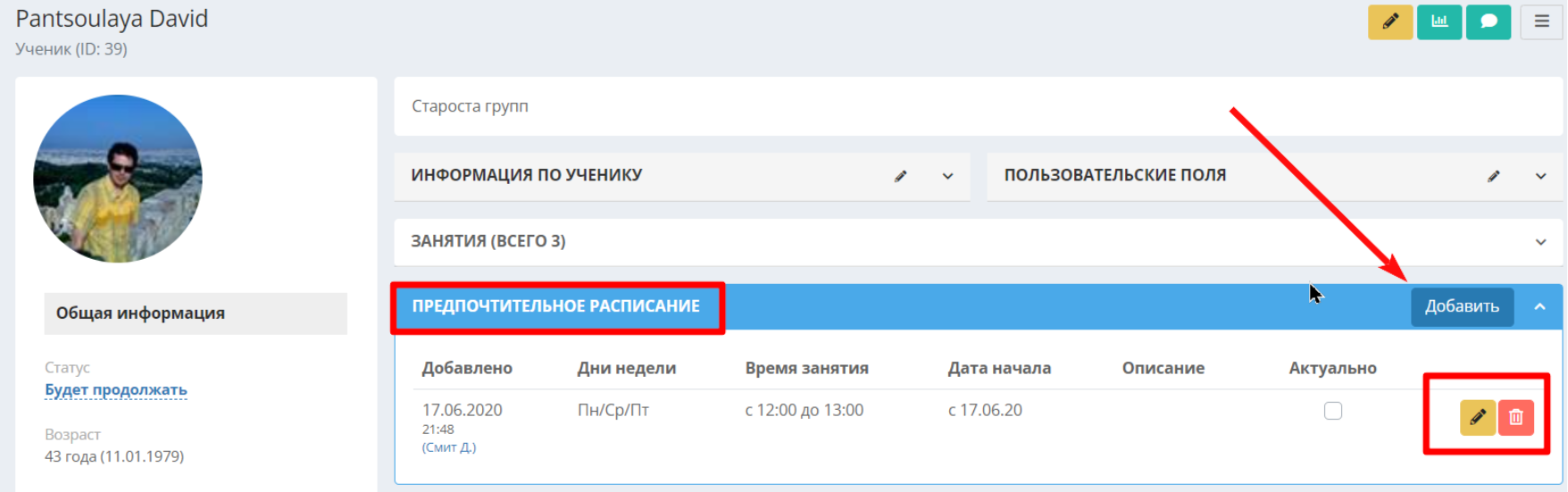Screen dimensions: 1568x492
Task: Click the Смит Д. author link
Action: 449,447
